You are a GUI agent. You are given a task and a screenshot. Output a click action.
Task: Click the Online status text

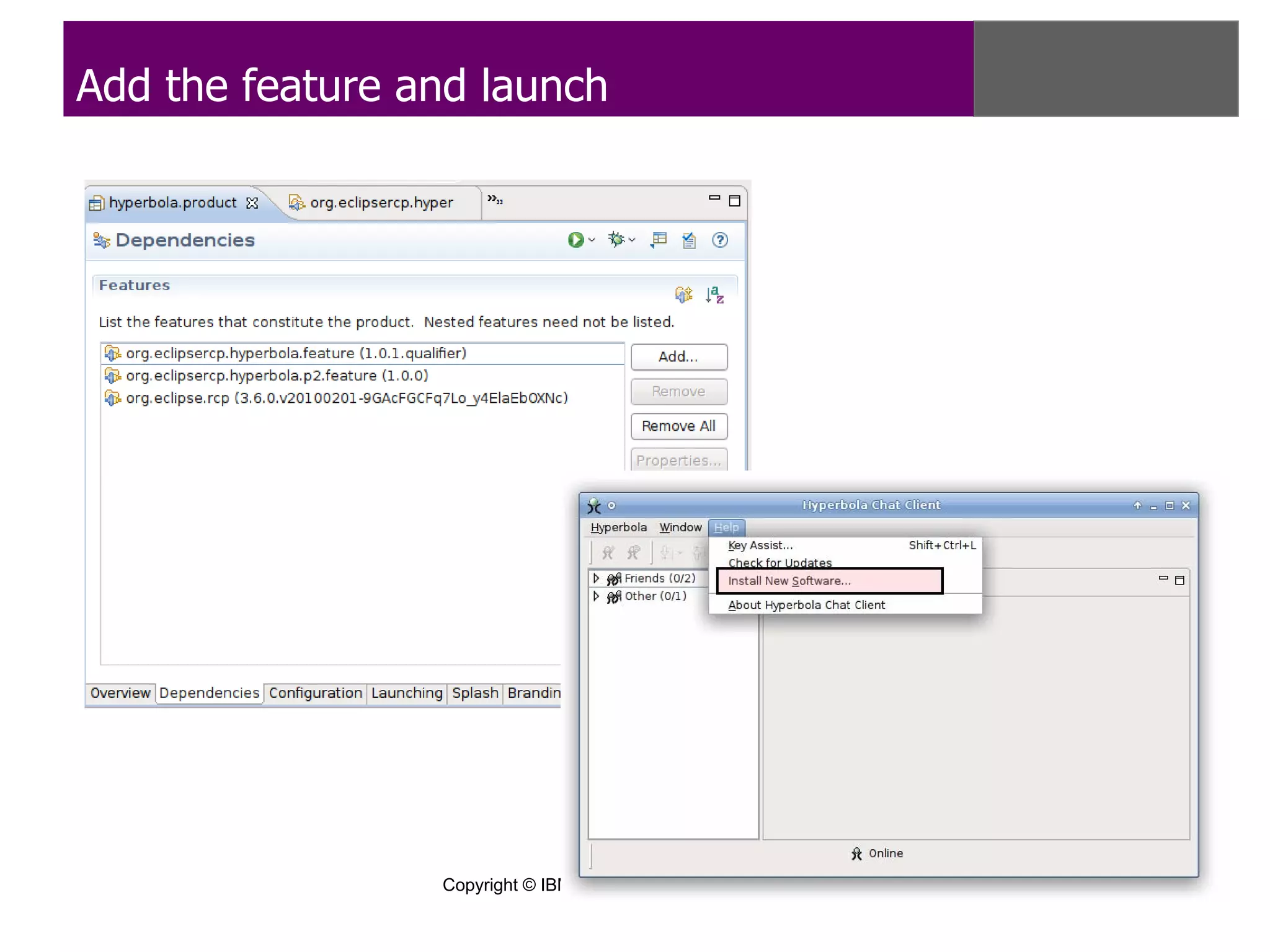point(886,853)
